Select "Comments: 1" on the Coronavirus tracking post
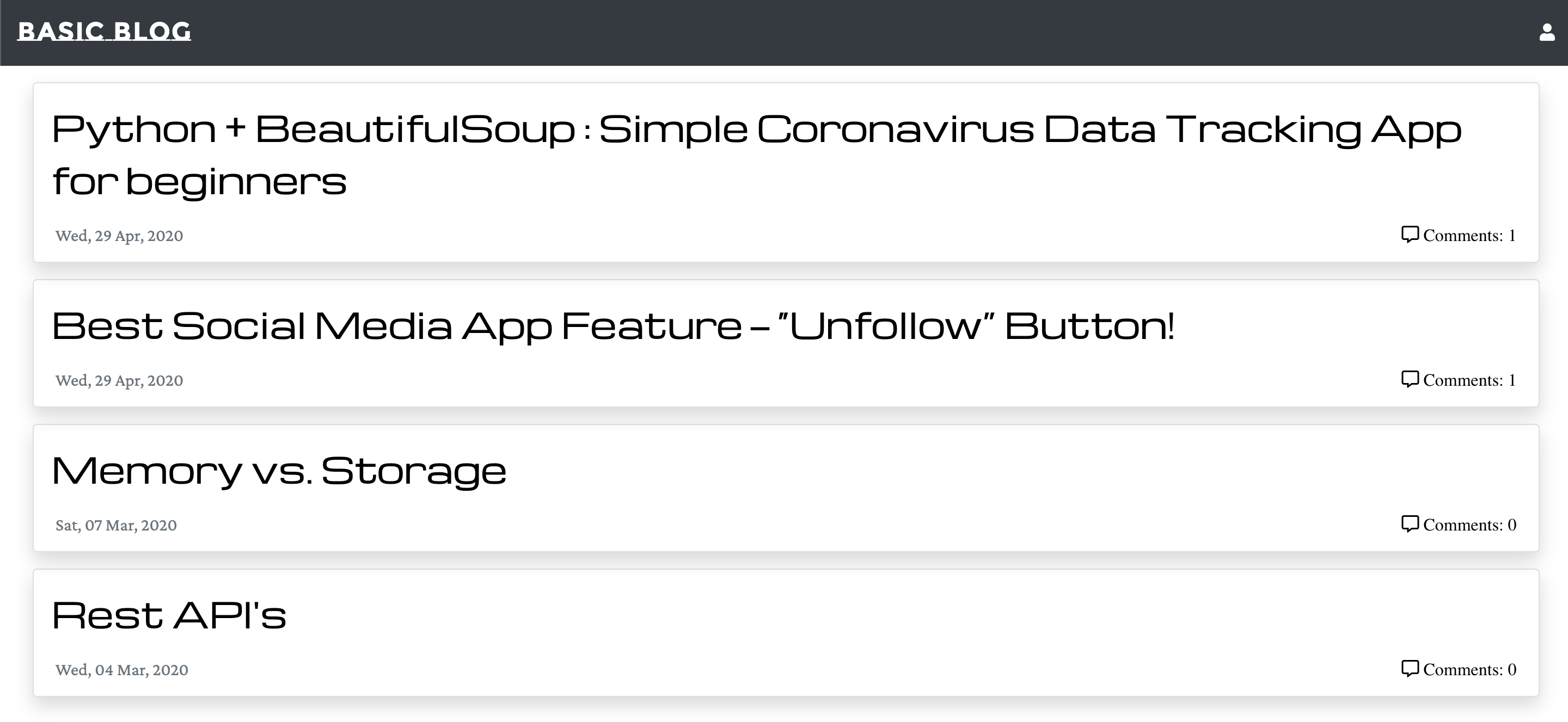 1469,236
